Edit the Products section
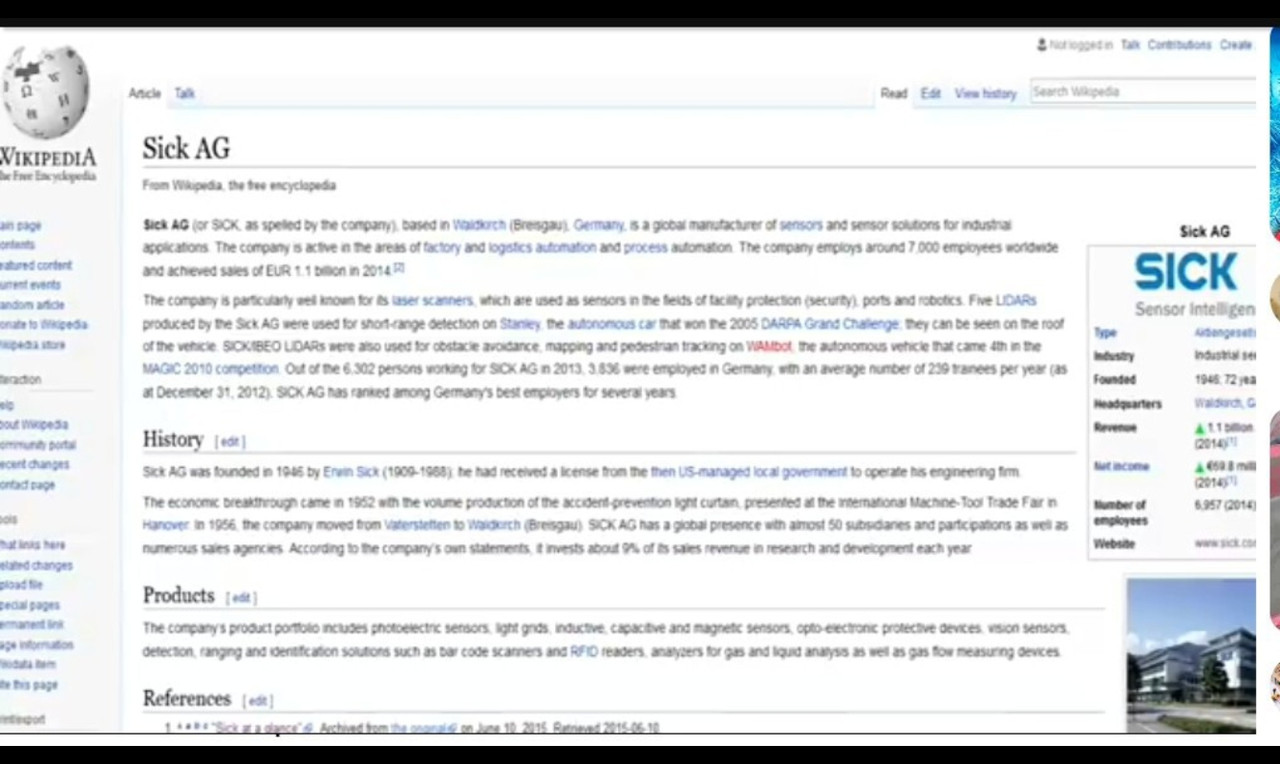Screen dimensions: 1280x764 coord(241,598)
